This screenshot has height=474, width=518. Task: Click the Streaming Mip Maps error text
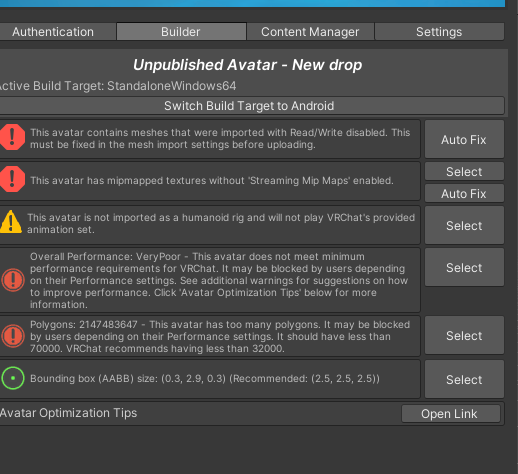tap(212, 180)
